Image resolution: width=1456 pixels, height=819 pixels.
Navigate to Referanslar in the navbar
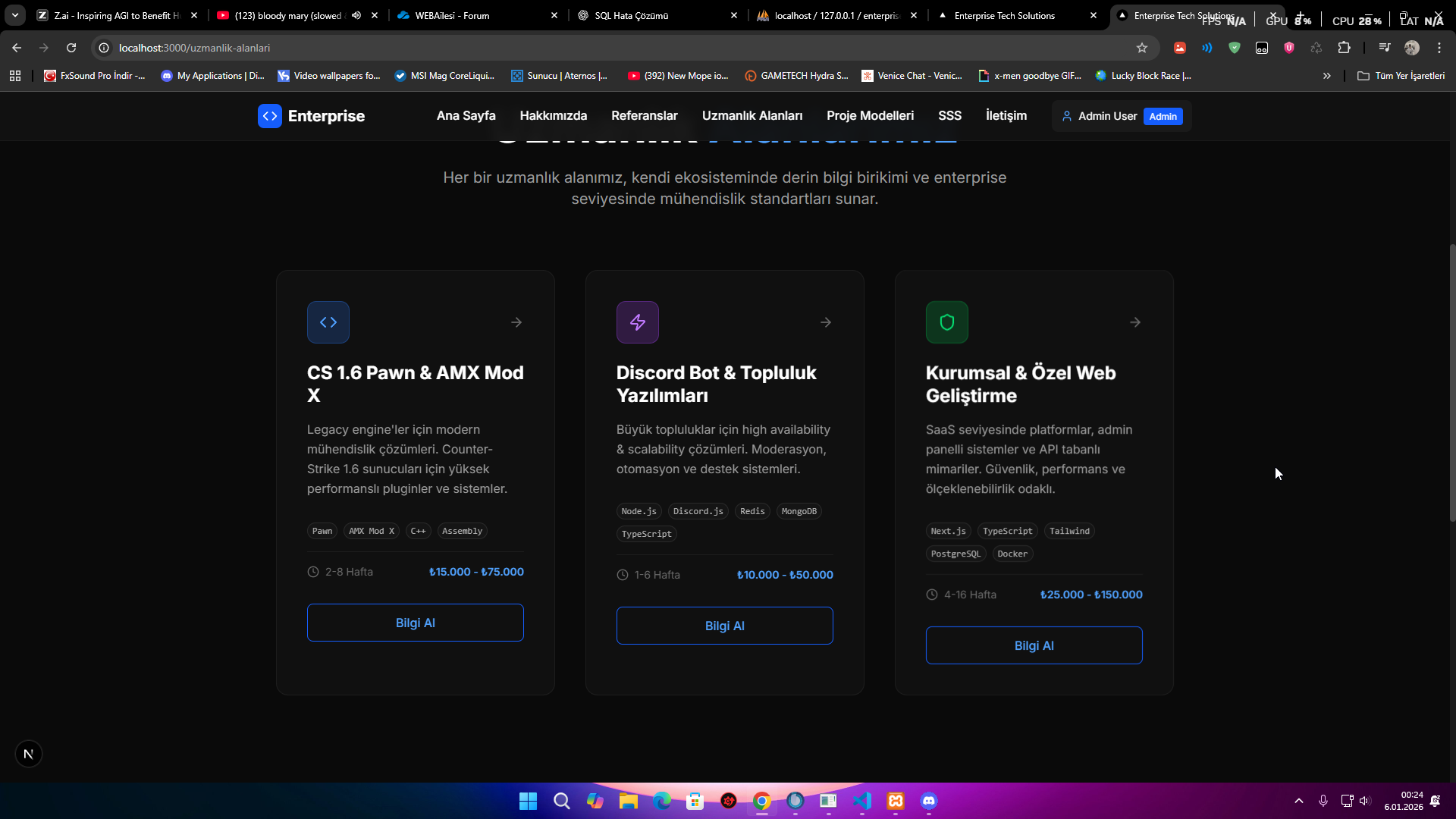[x=645, y=115]
